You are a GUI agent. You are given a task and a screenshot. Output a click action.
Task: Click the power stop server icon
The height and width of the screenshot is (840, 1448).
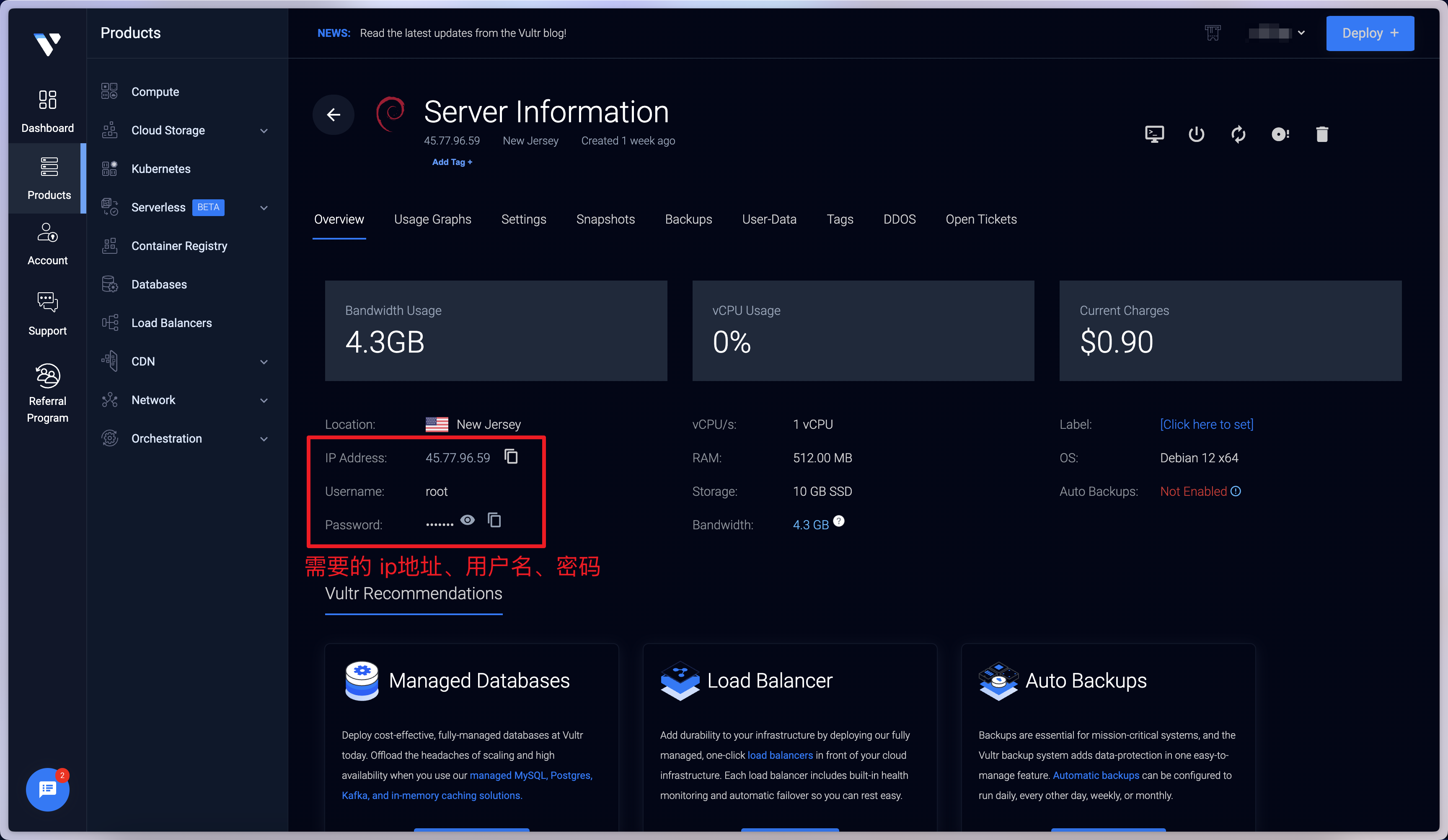coord(1196,134)
